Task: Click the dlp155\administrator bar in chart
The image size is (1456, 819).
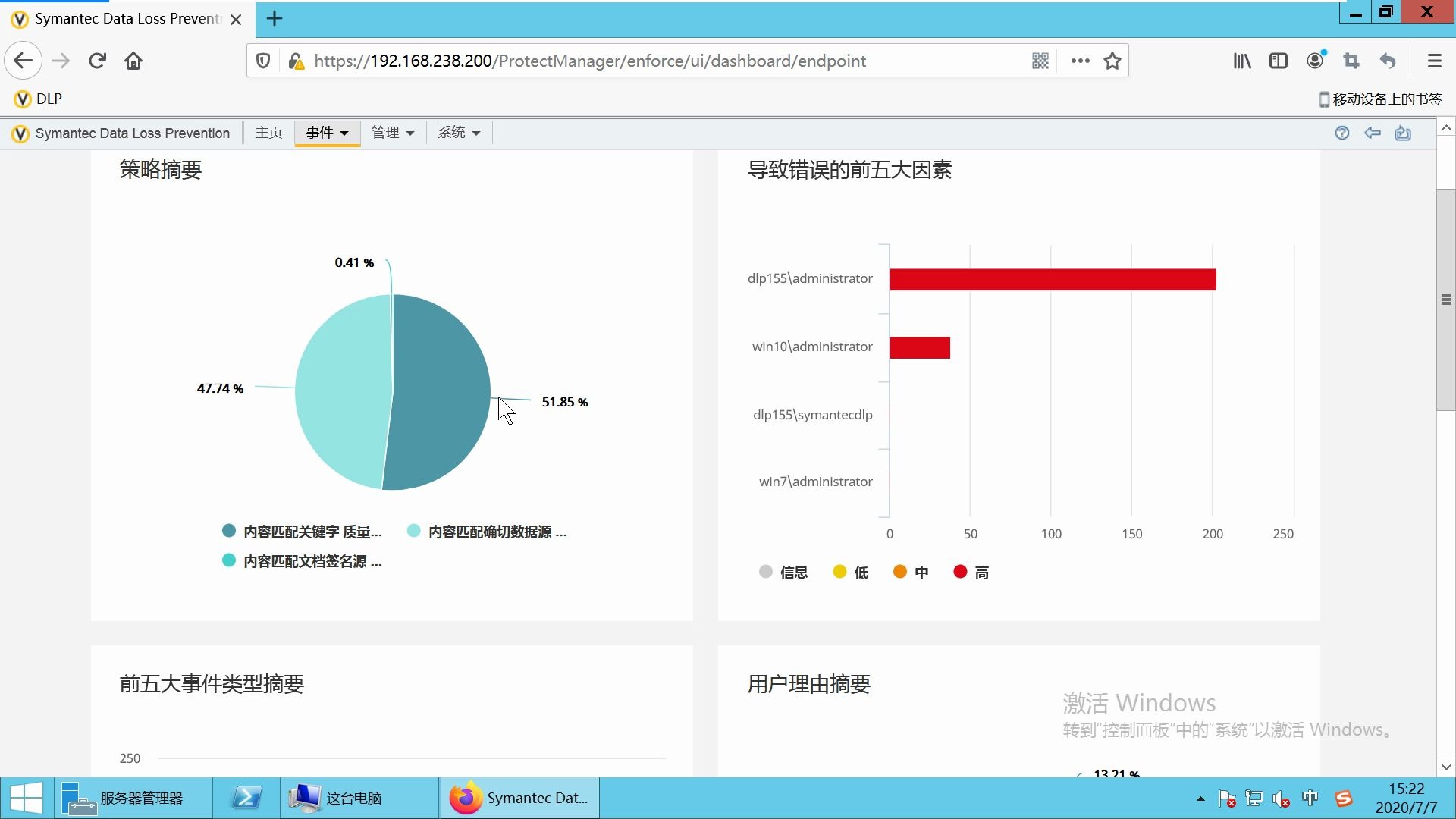Action: pyautogui.click(x=1050, y=278)
